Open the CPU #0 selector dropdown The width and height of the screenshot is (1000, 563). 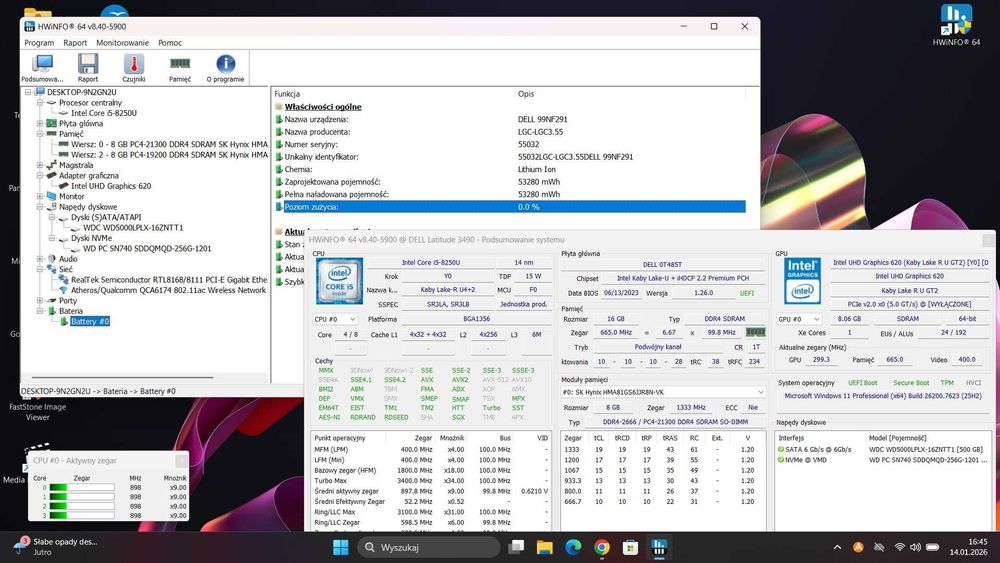click(335, 319)
